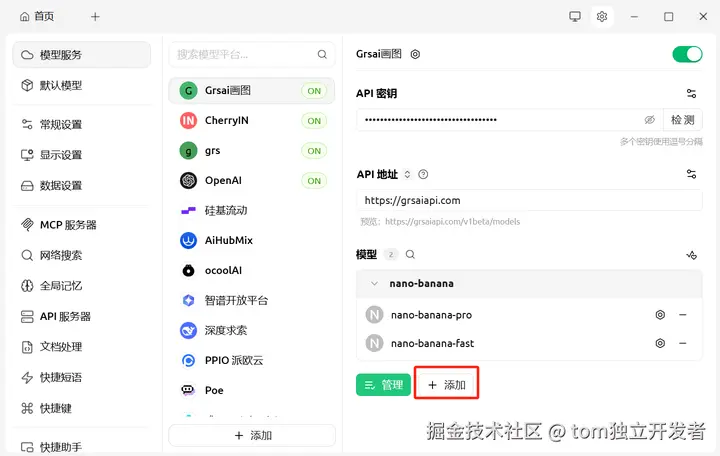Select OpenAI provider
The width and height of the screenshot is (720, 456).
(x=252, y=180)
